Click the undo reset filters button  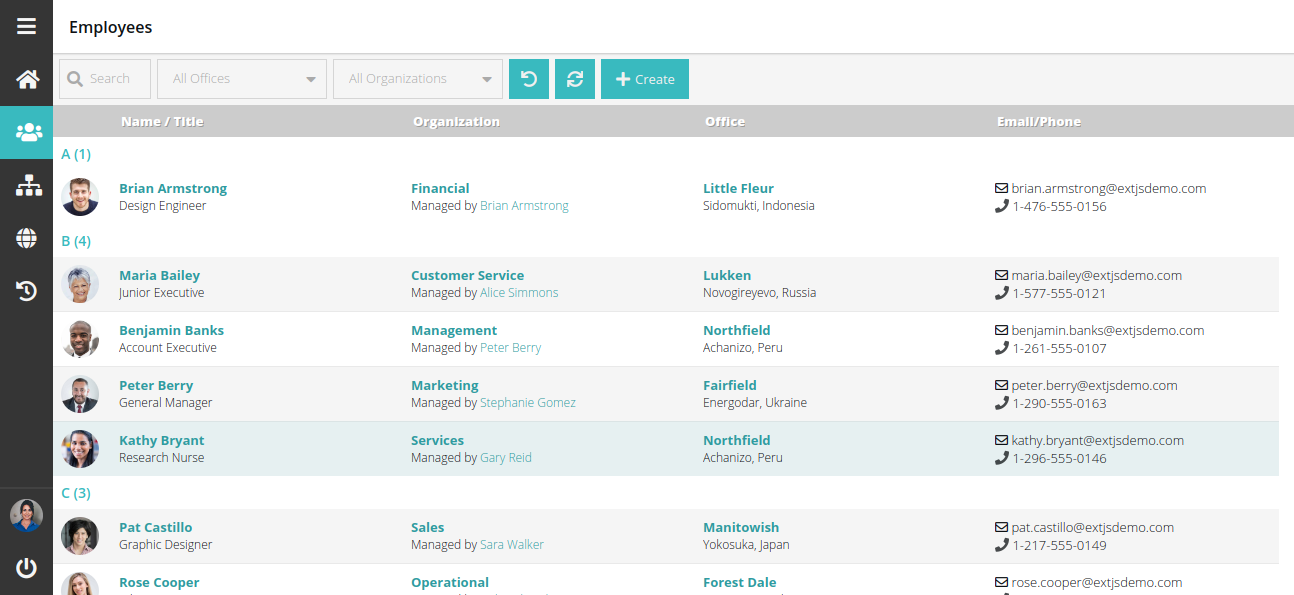pyautogui.click(x=529, y=79)
